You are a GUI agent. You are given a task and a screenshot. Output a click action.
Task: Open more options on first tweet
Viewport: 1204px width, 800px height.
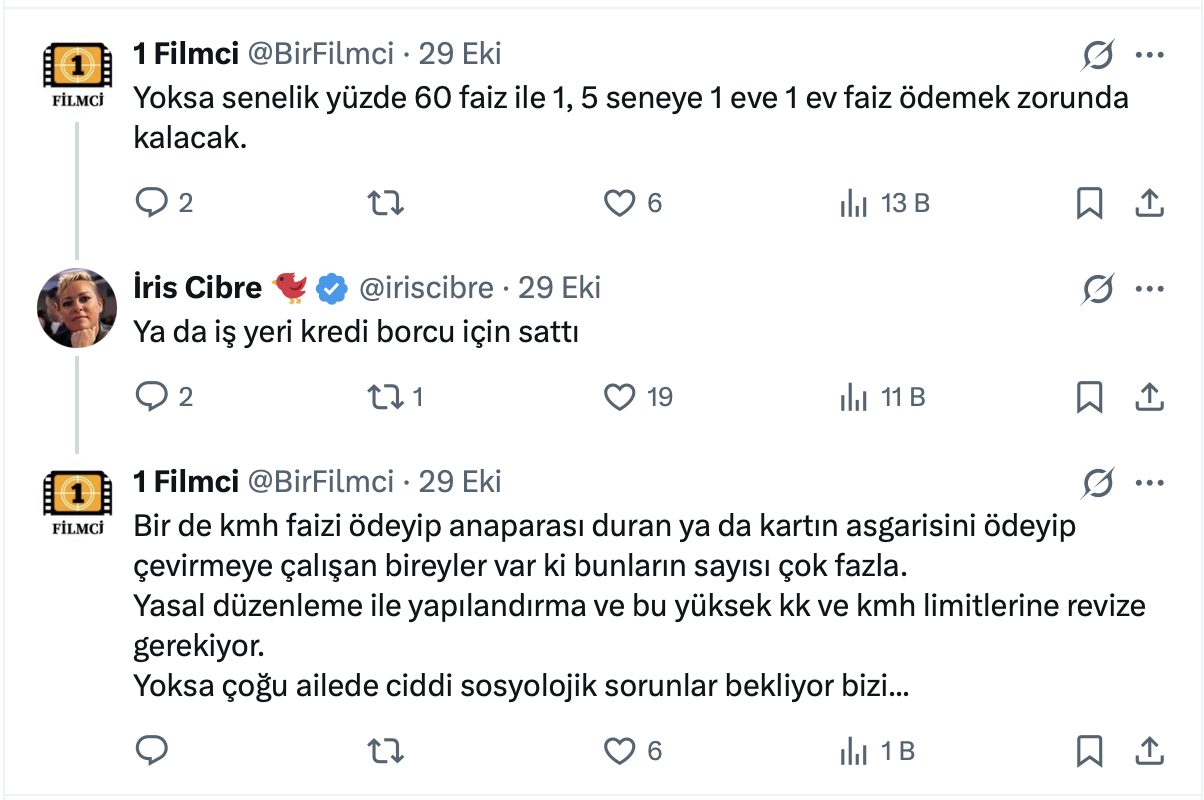coord(1150,55)
